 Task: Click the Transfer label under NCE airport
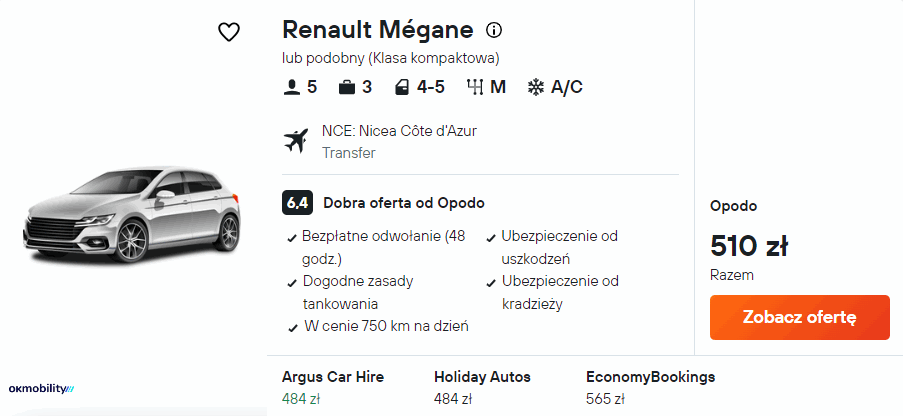(349, 153)
